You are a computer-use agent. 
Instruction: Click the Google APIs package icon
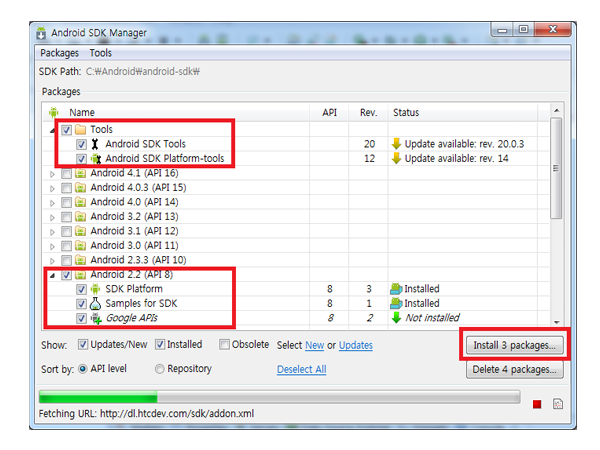coord(95,318)
